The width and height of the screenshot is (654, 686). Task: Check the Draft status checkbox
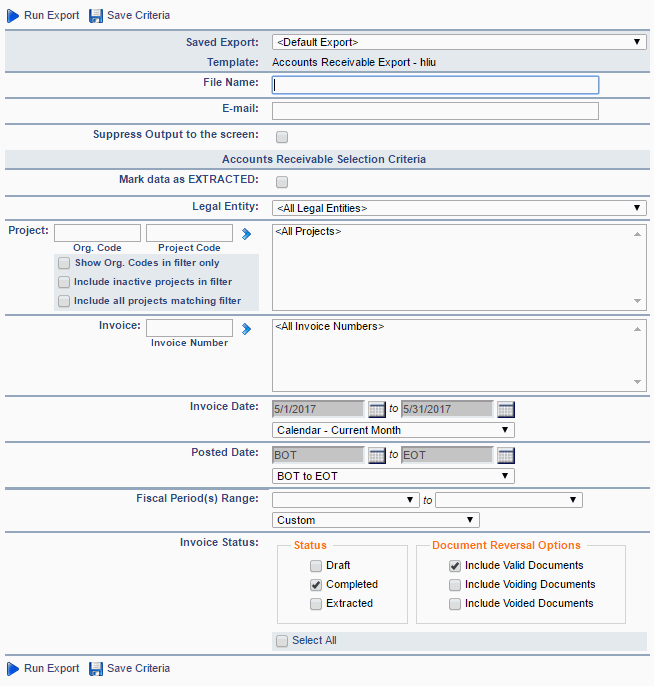tap(316, 566)
